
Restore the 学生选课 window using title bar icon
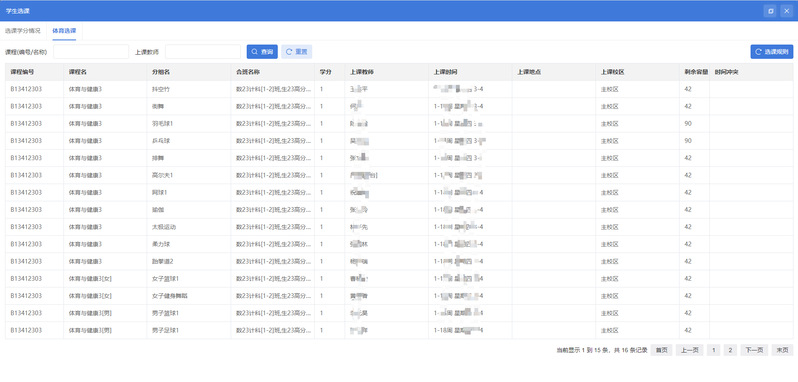pyautogui.click(x=771, y=11)
